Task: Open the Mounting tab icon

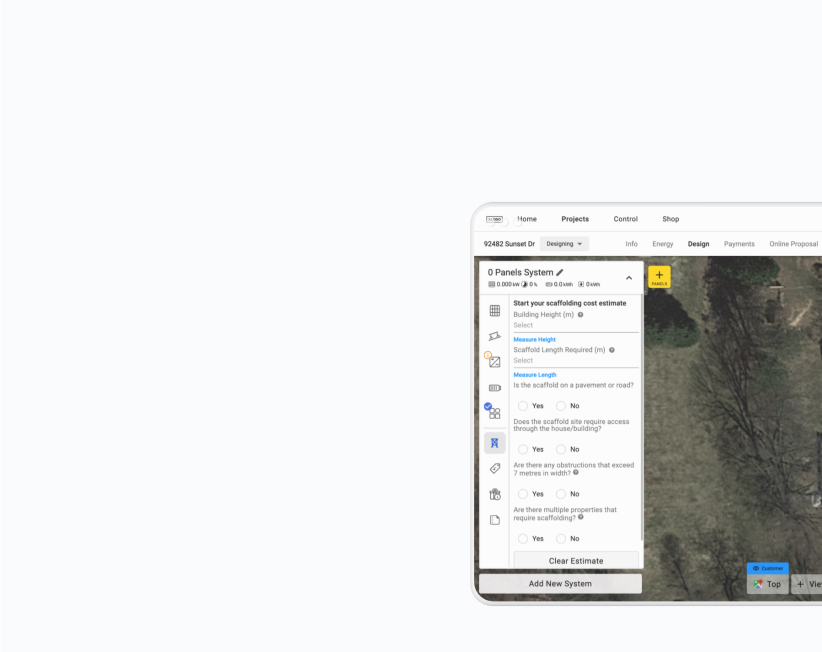Action: tap(494, 336)
